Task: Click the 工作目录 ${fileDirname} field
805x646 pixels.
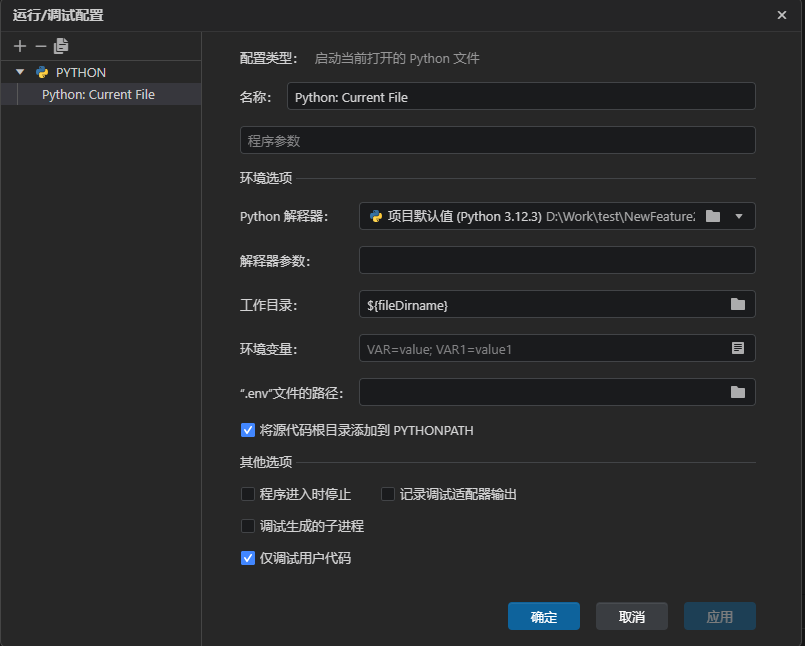Action: (x=557, y=304)
